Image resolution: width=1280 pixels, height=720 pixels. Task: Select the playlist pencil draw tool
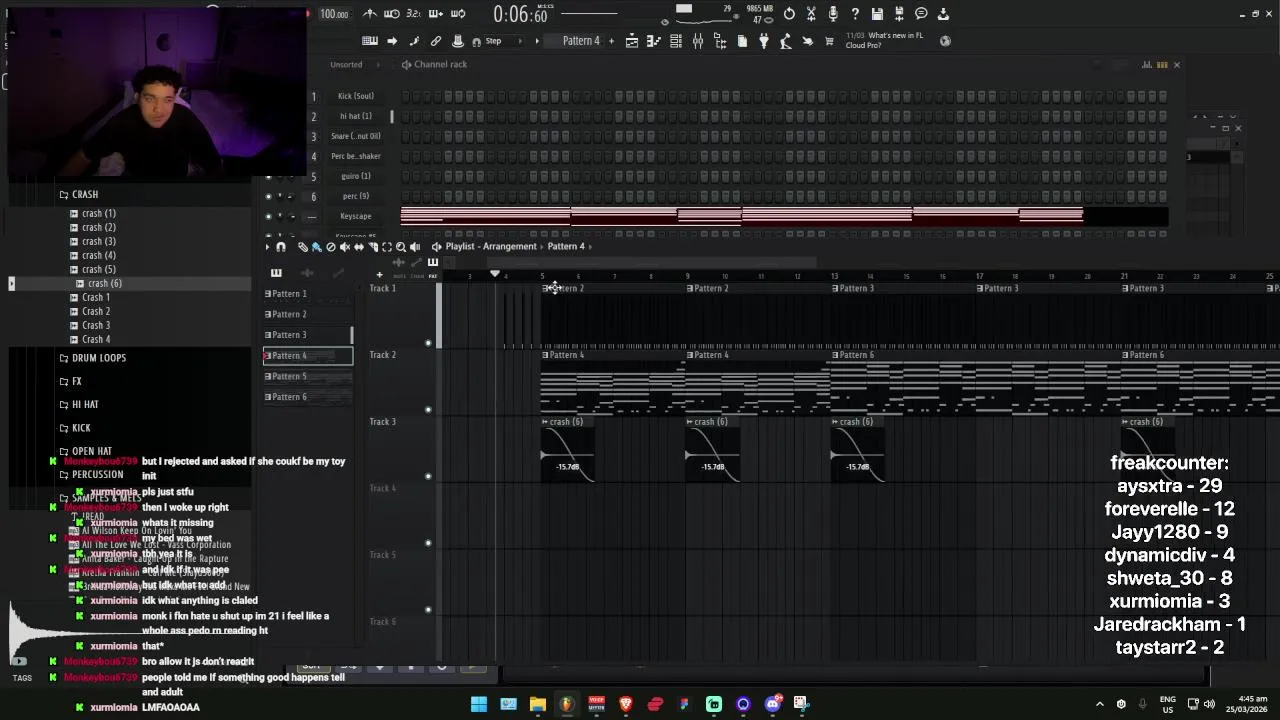(303, 247)
